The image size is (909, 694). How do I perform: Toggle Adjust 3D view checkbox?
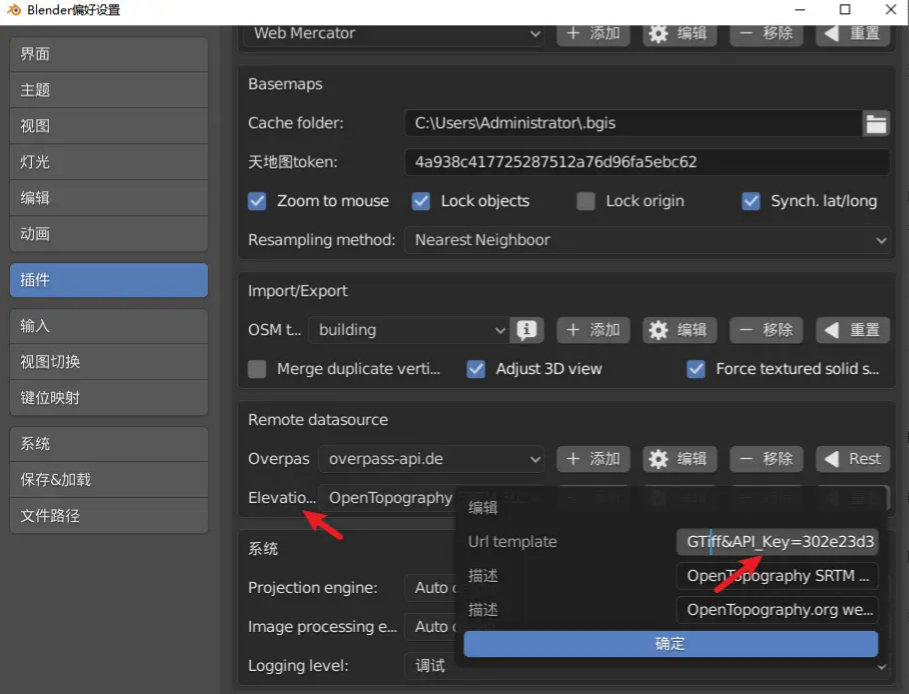(x=476, y=369)
